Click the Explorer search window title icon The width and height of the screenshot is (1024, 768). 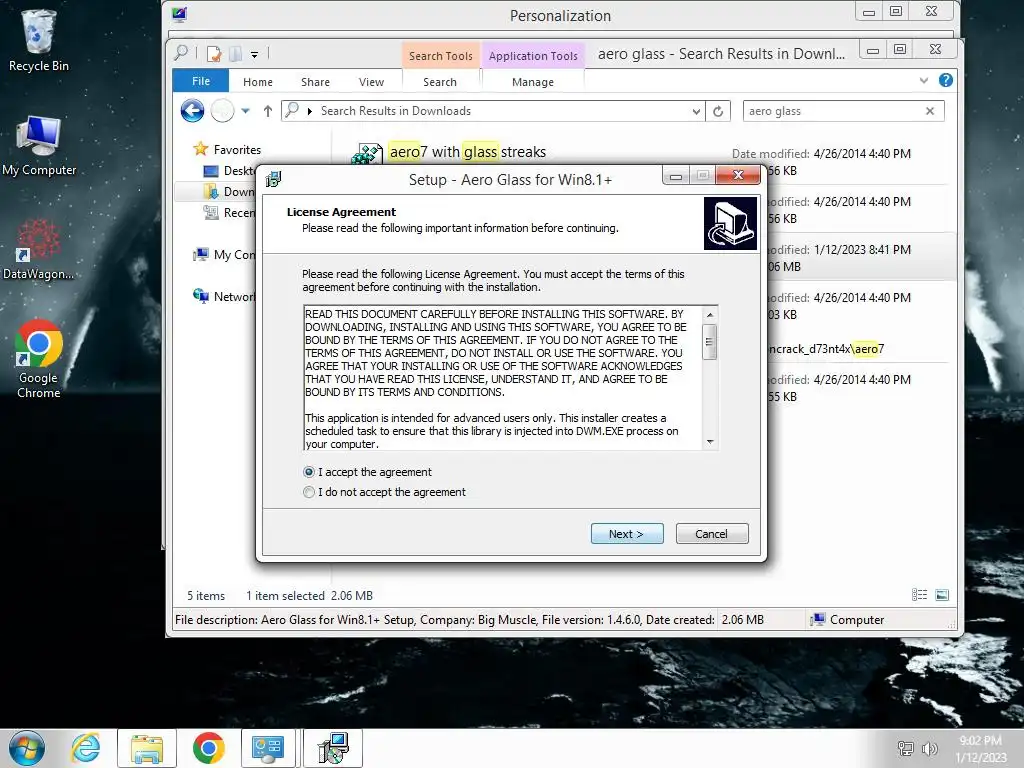click(182, 53)
